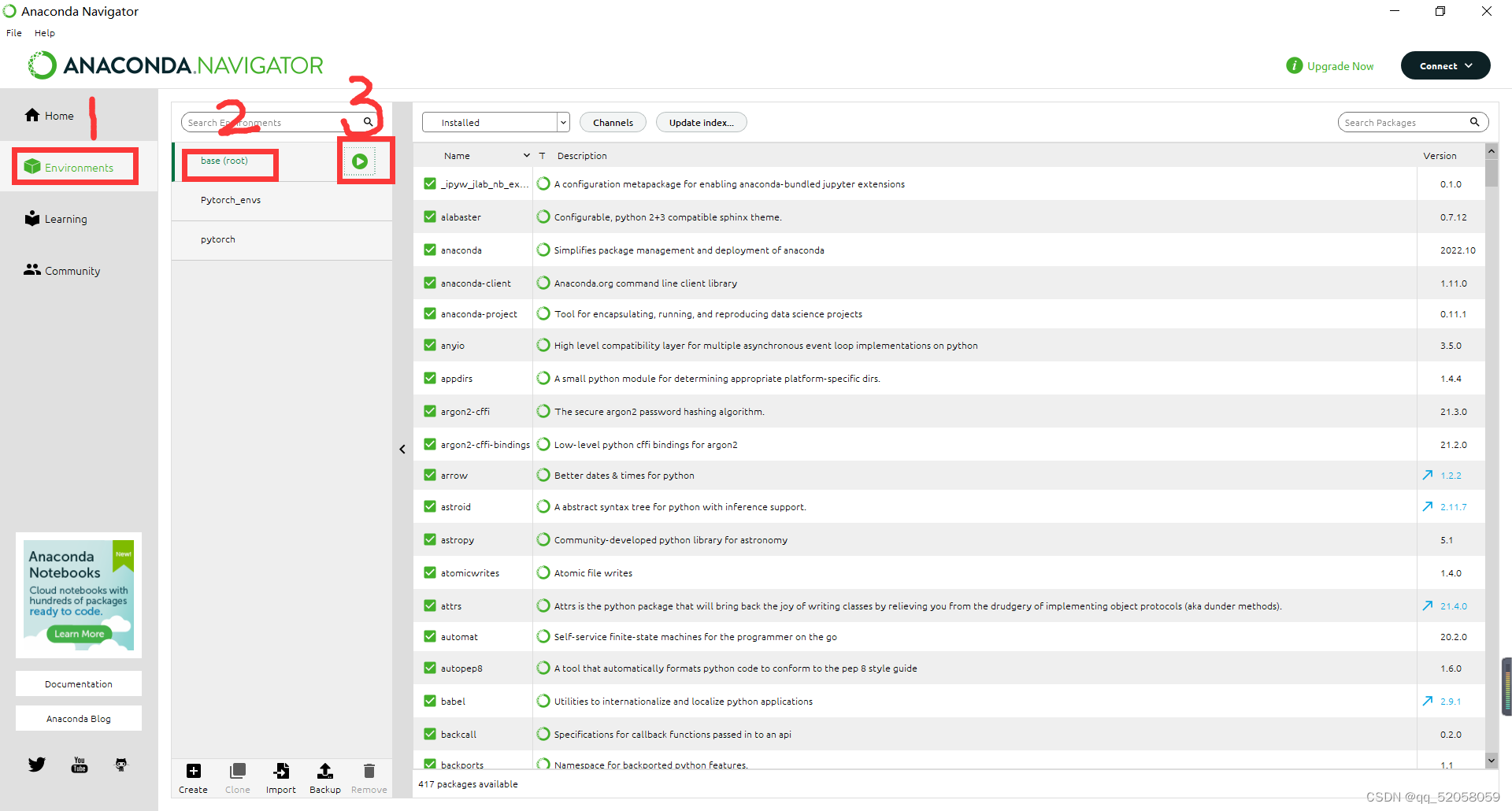Click the anaconda version 2022.10 cell
1512x811 pixels.
(1458, 250)
